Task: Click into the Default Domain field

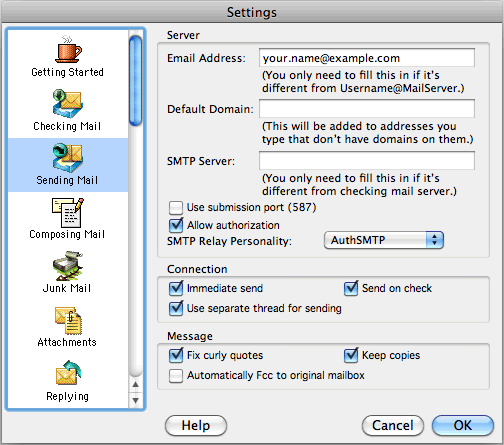Action: (x=367, y=109)
